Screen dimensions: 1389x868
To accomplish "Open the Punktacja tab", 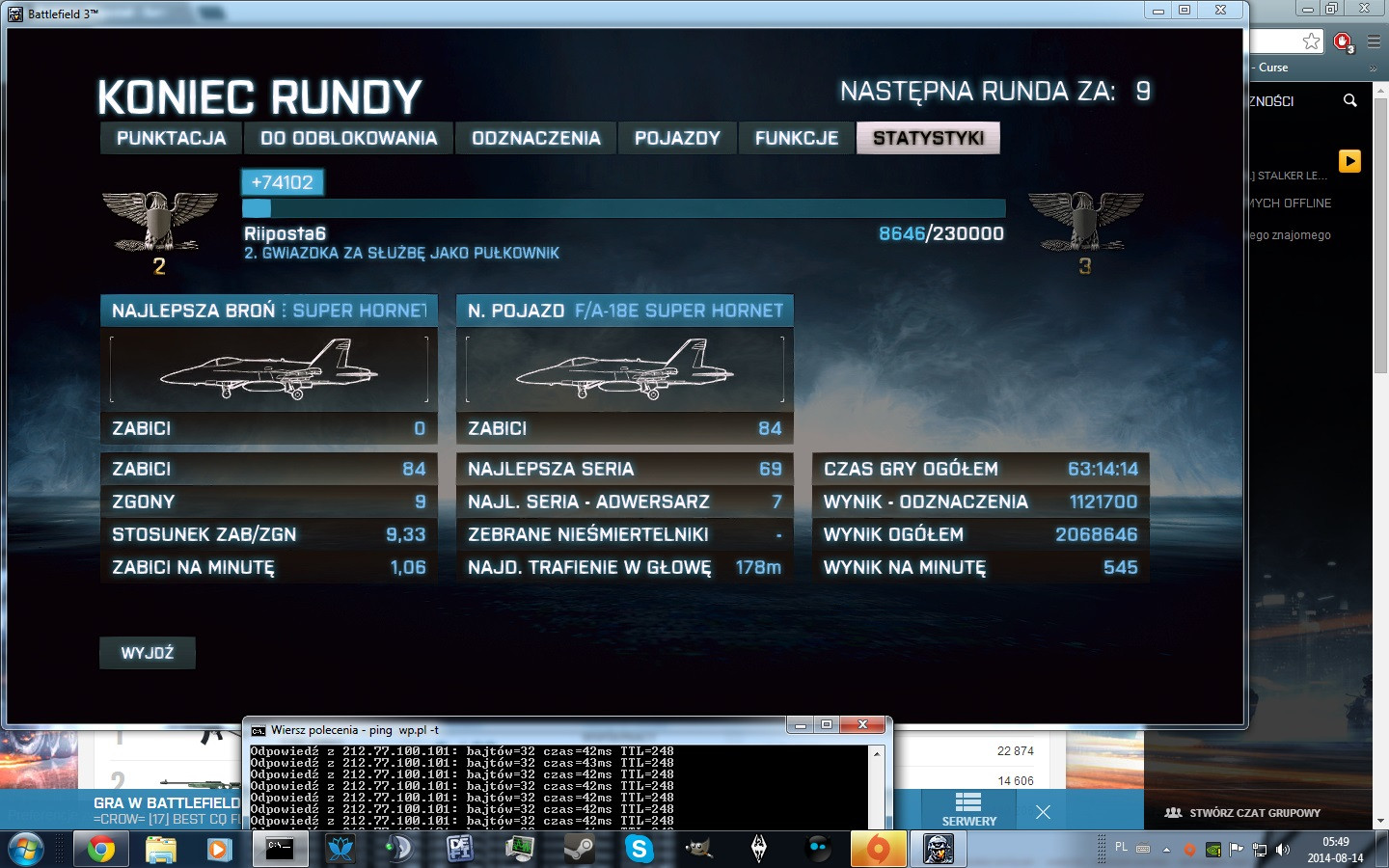I will (172, 138).
